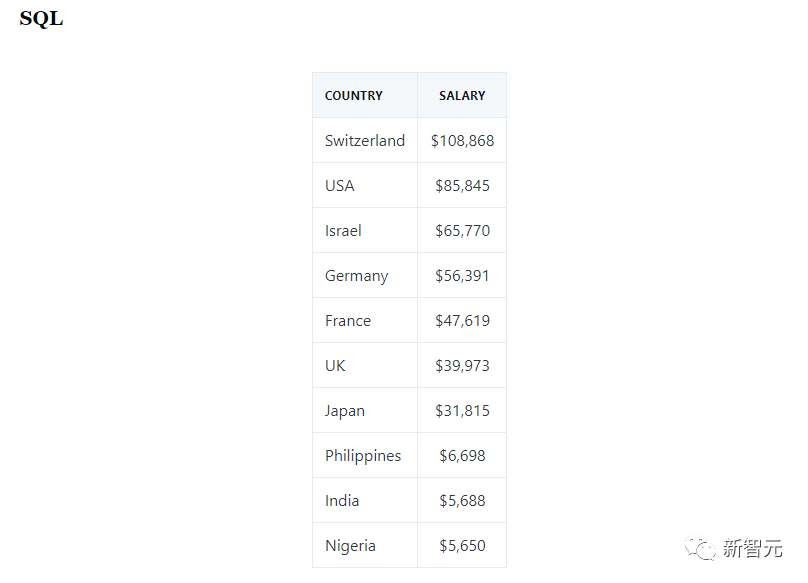808x583 pixels.
Task: Click the Germany country cell
Action: click(356, 276)
